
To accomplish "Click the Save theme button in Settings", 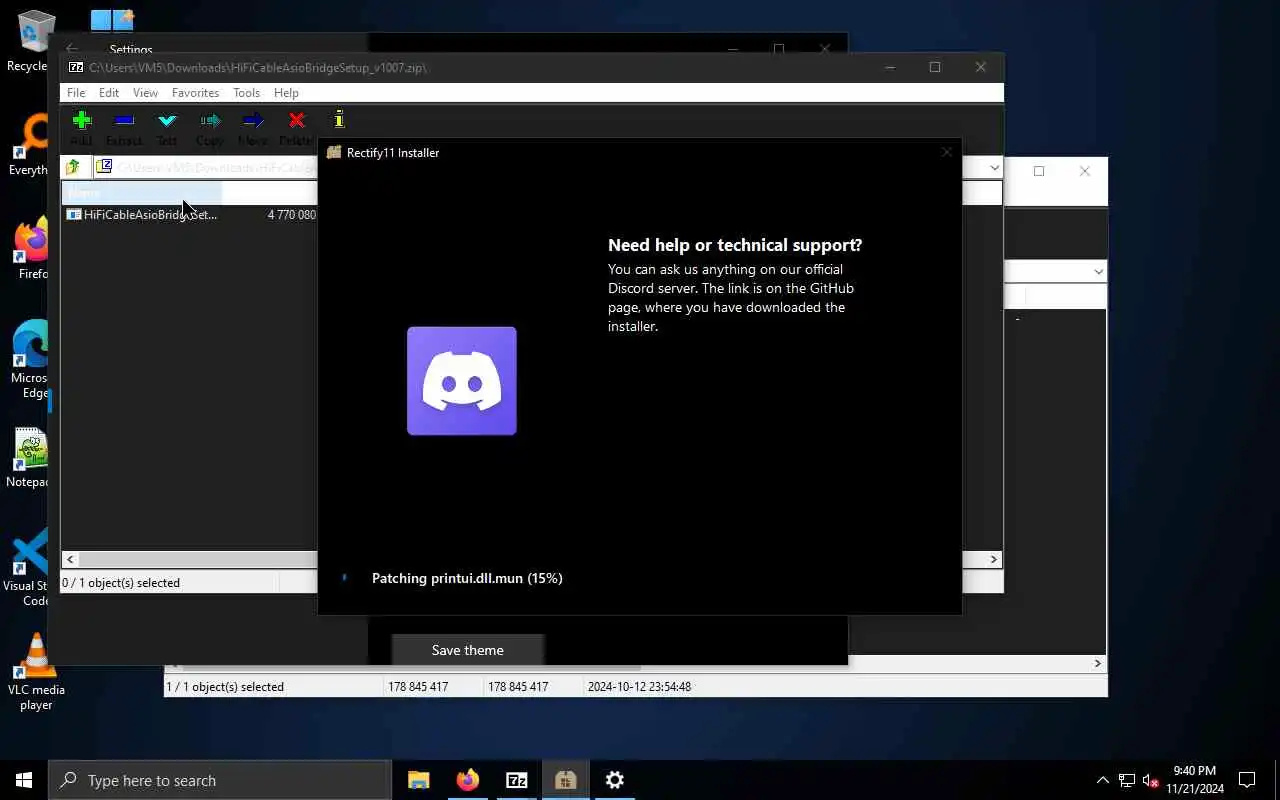I will coord(468,650).
